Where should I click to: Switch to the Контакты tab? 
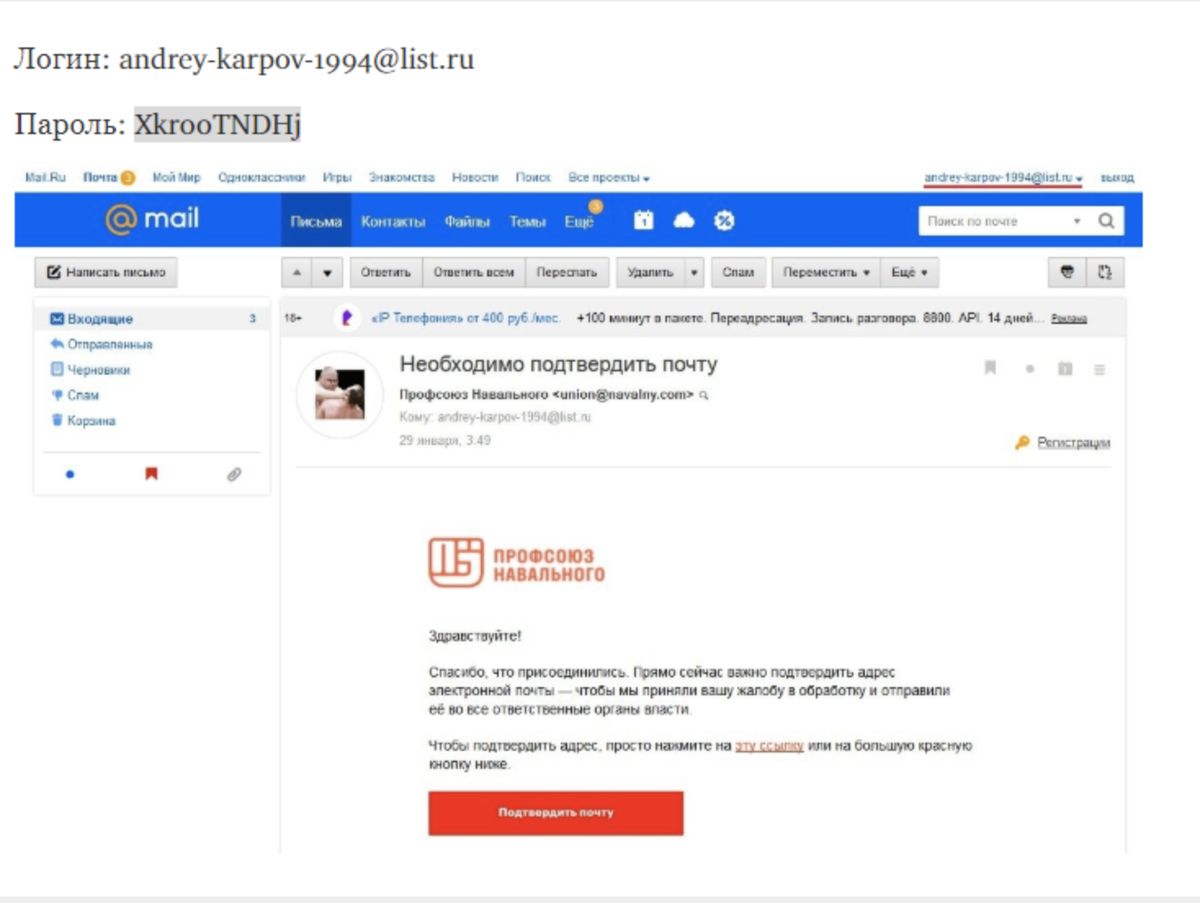(395, 221)
